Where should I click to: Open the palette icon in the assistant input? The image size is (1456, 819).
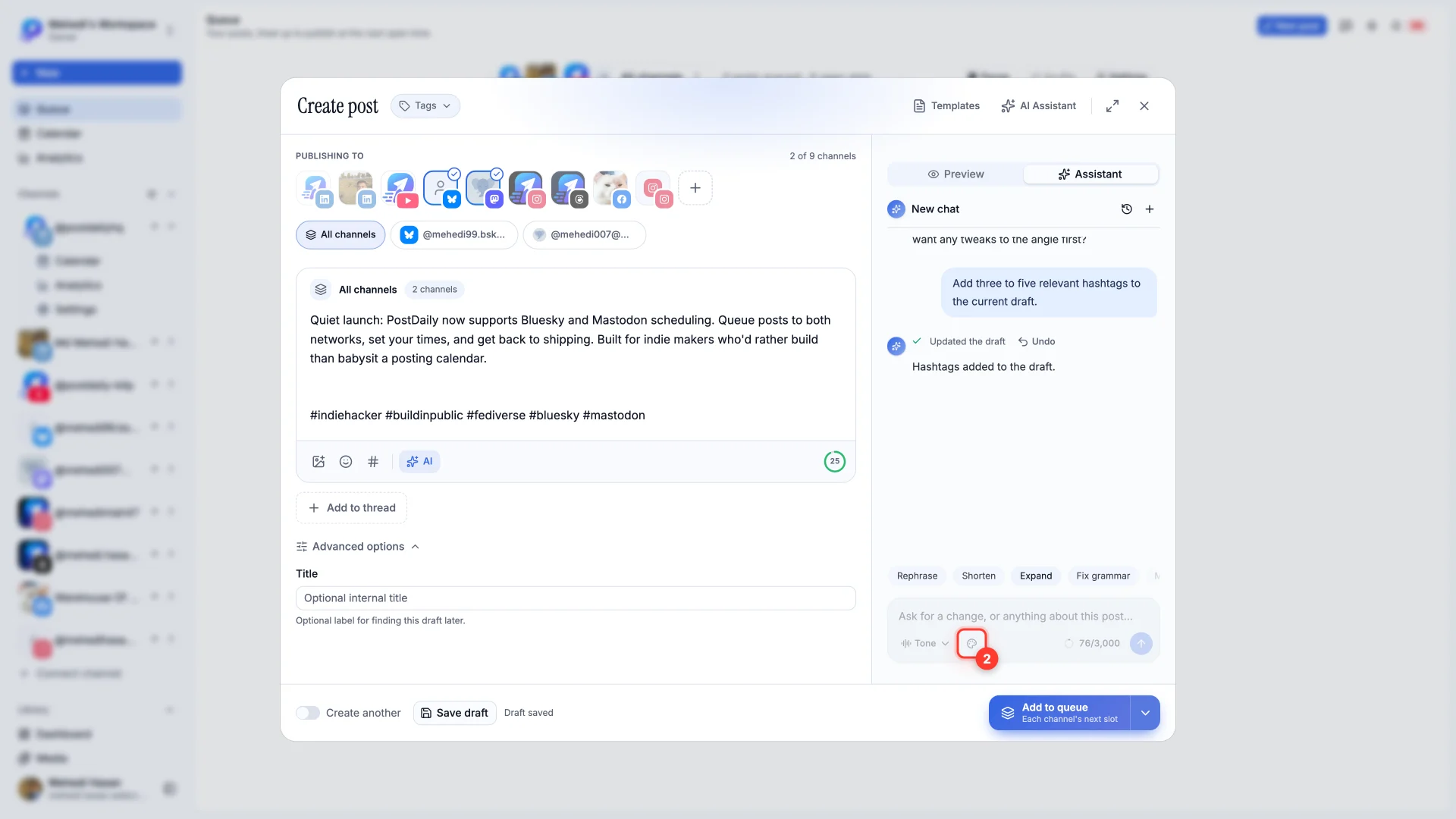[971, 643]
